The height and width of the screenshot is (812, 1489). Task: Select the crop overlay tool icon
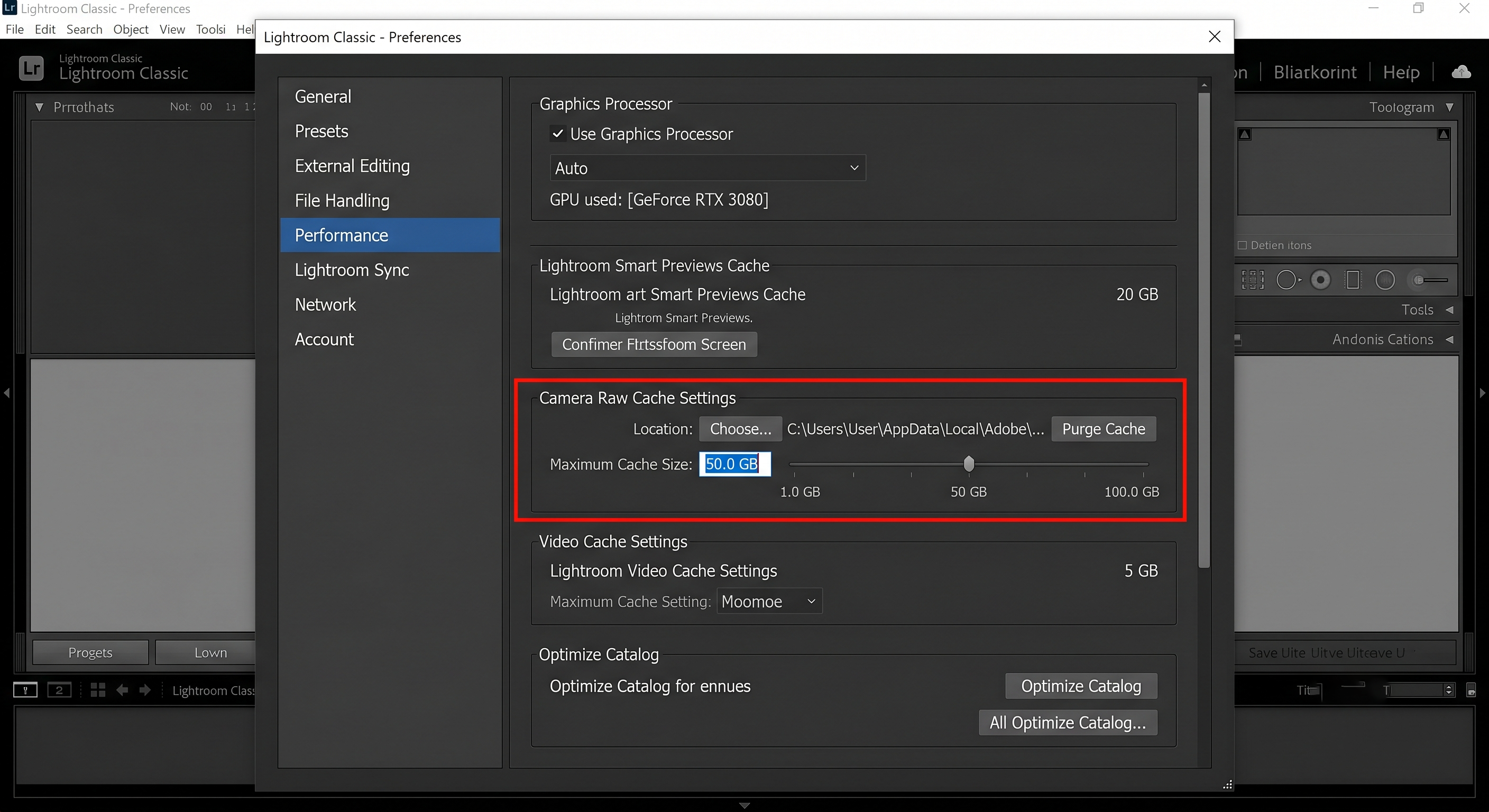point(1253,280)
